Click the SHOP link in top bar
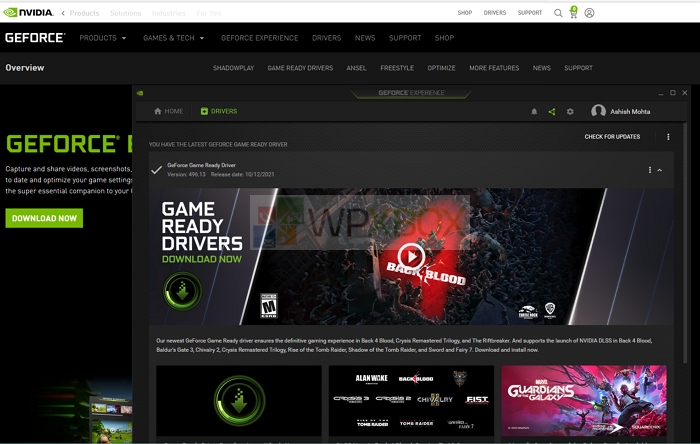Viewport: 700px width, 444px height. [x=464, y=13]
